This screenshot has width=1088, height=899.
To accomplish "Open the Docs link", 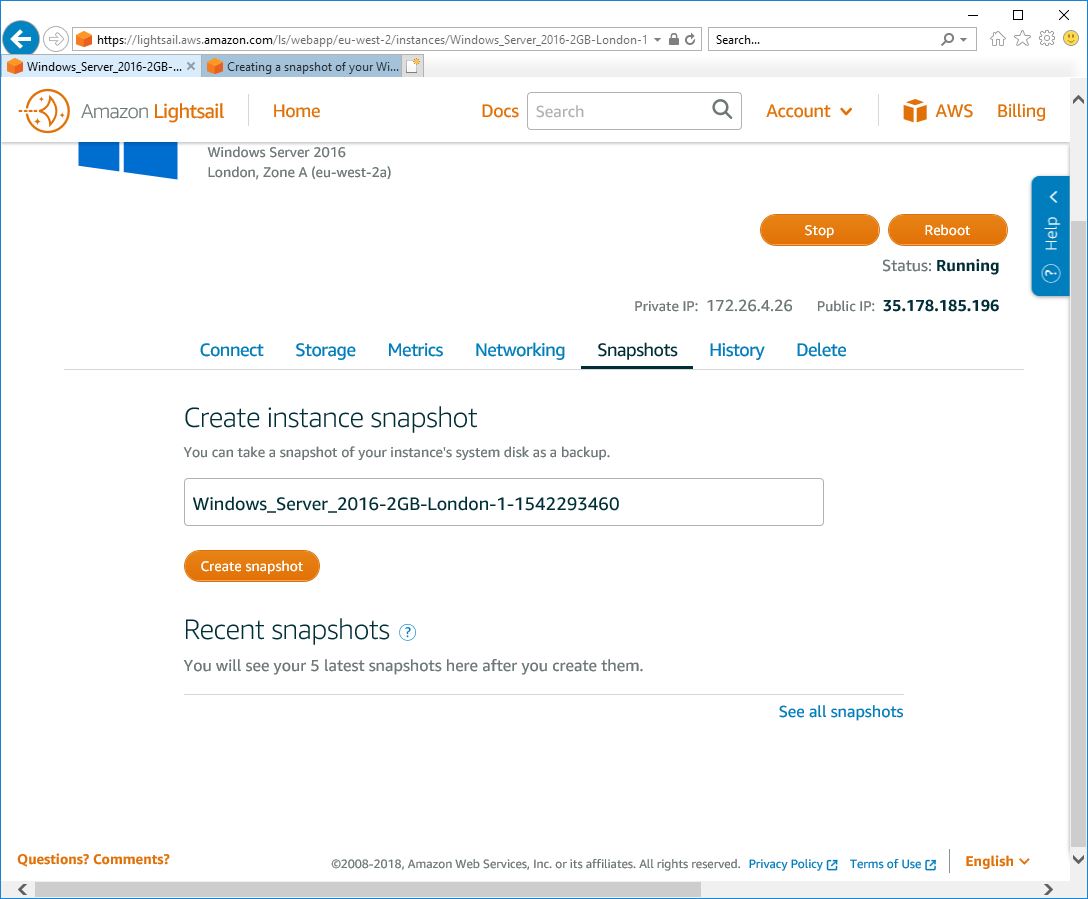I will tap(500, 111).
